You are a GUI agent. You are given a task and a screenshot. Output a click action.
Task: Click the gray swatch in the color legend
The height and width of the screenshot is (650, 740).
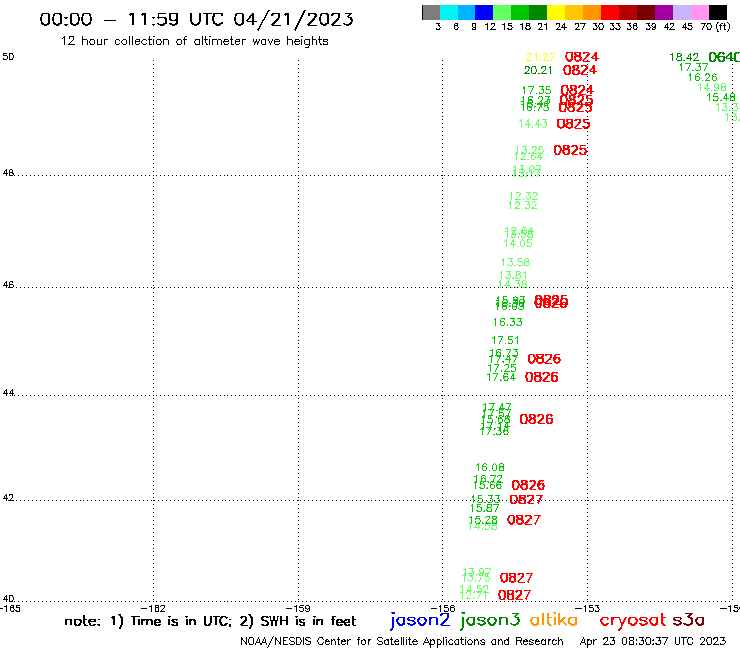tap(431, 12)
